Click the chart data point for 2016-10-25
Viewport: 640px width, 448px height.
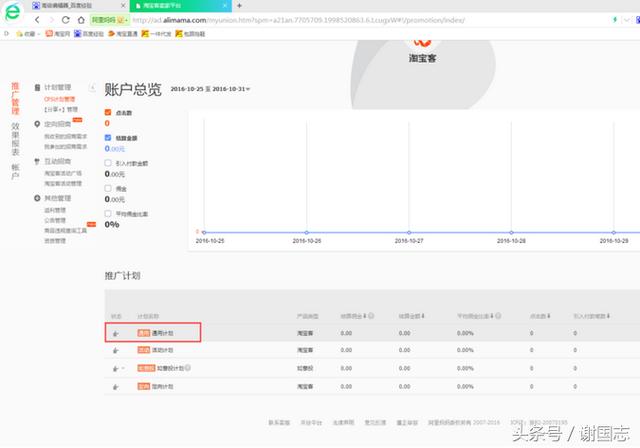pos(204,232)
